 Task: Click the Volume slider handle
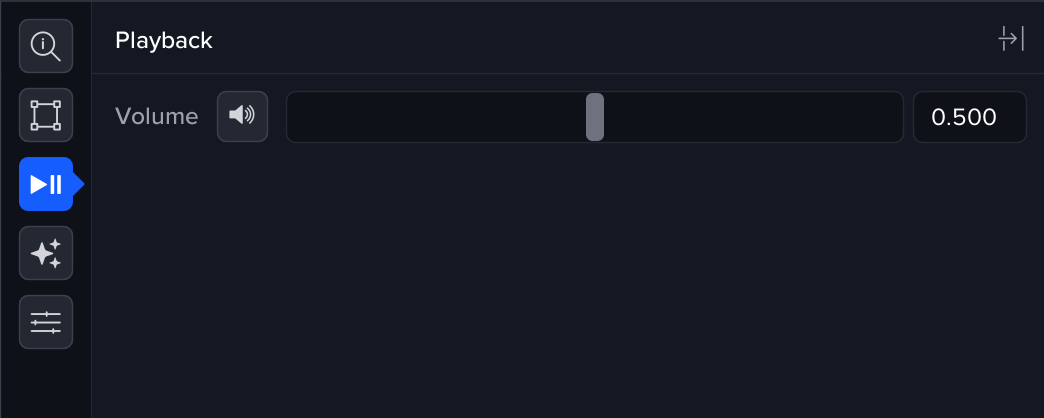(595, 117)
